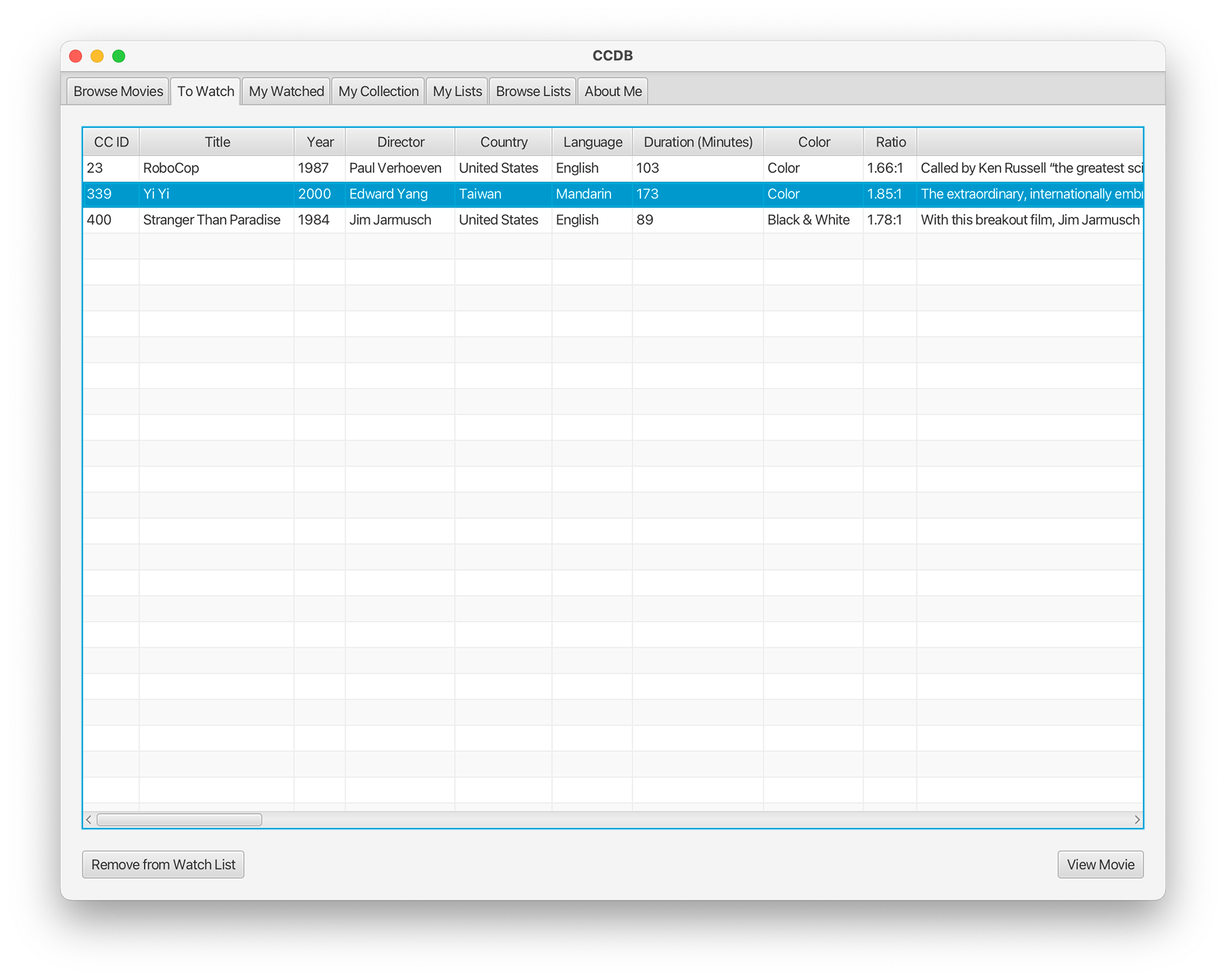Maximize the CCDB window with green button
Screen dimensions: 1226x980
pyautogui.click(x=119, y=56)
